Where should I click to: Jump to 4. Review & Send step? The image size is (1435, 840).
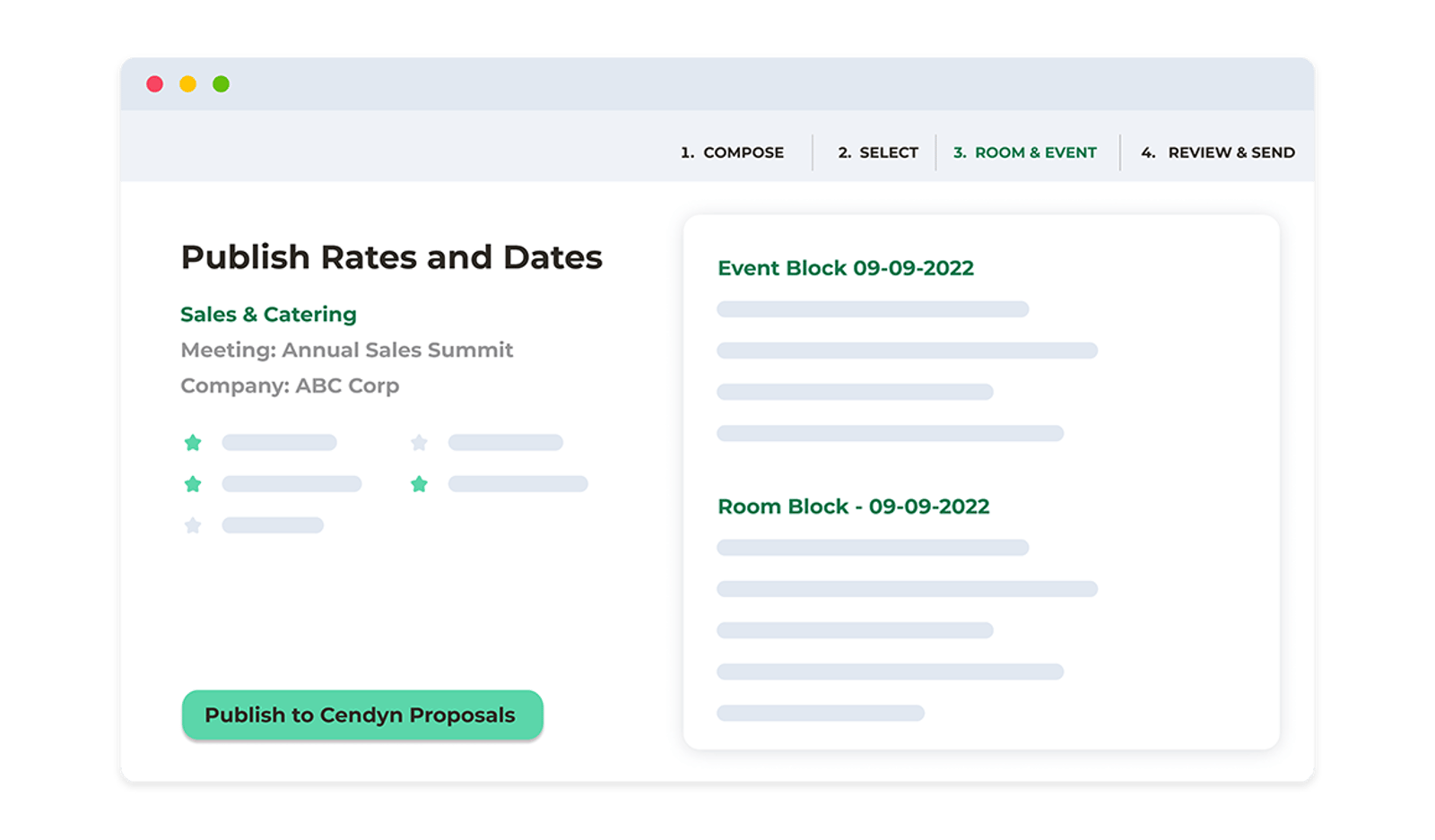[1218, 152]
